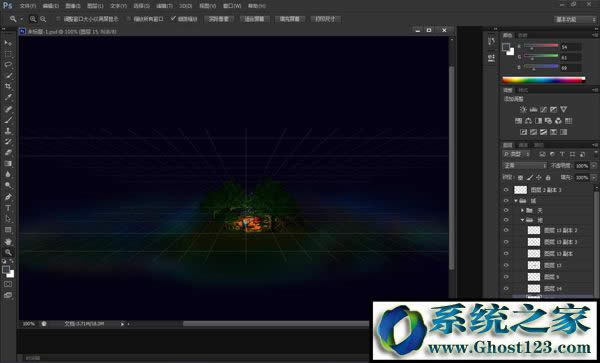600x363 pixels.
Task: Hide layer 图层 13 副本 2
Action: tap(506, 230)
